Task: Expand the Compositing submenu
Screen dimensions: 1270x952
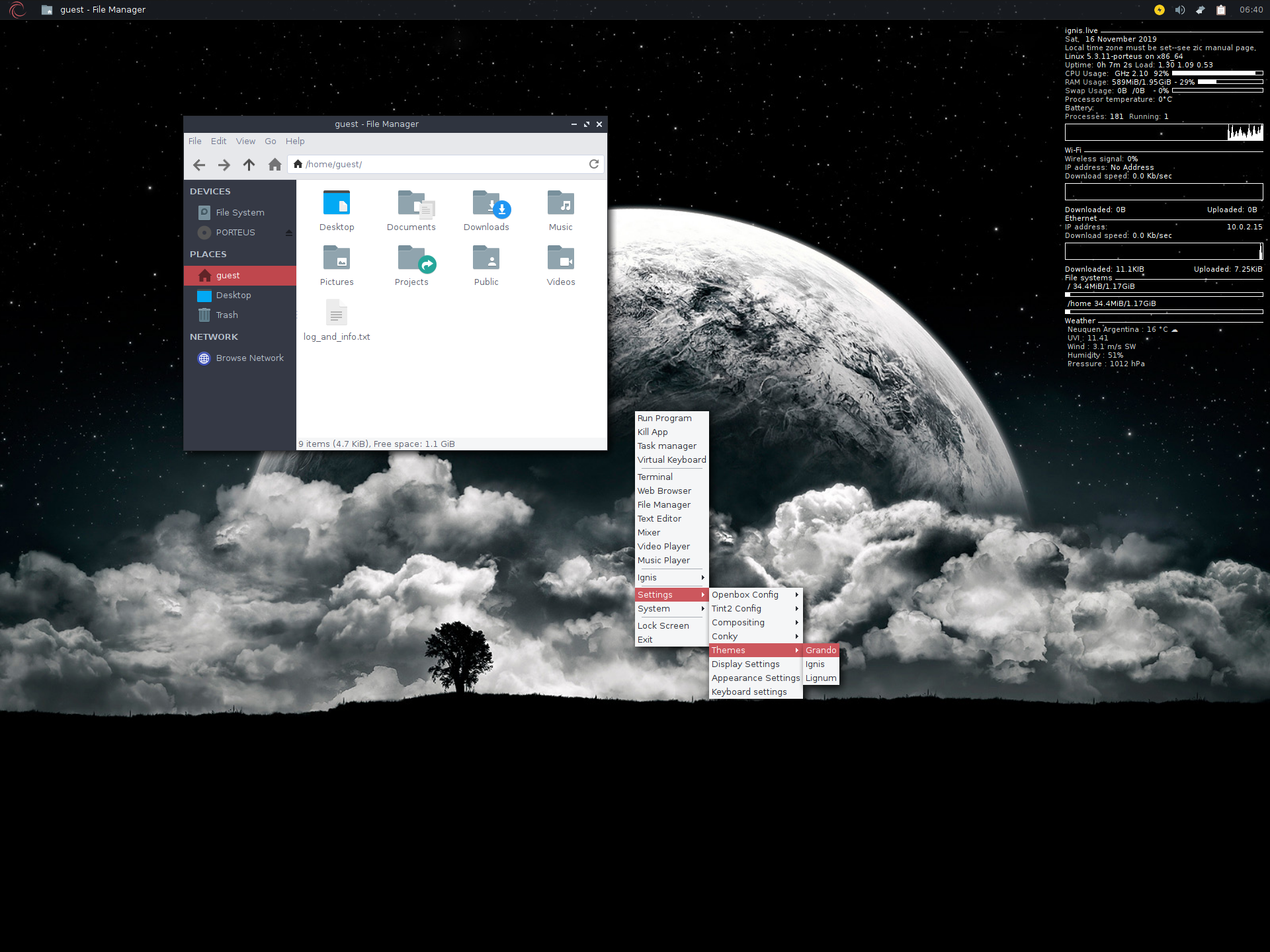Action: [x=755, y=622]
